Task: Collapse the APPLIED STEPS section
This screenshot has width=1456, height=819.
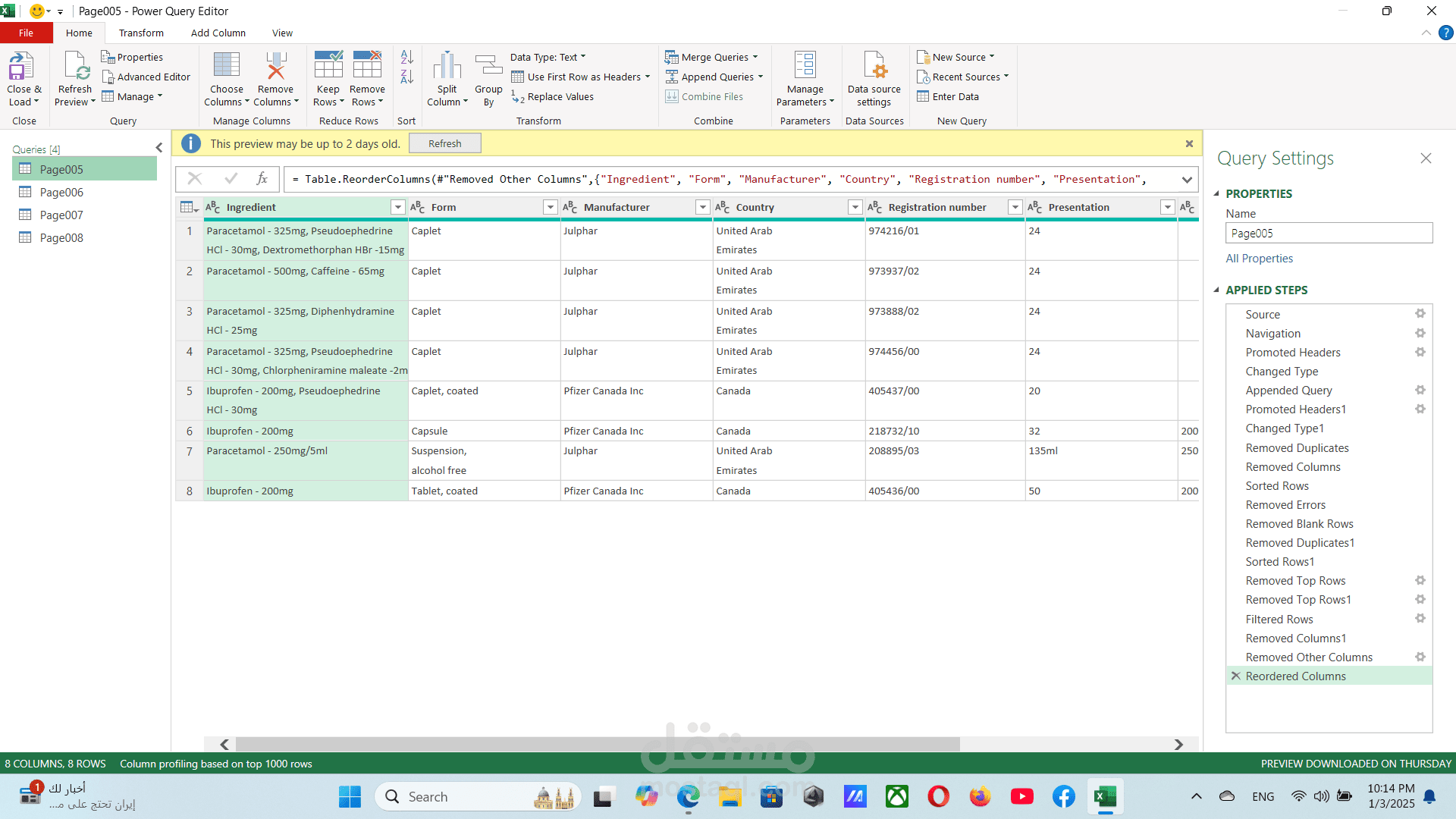Action: click(x=1216, y=290)
